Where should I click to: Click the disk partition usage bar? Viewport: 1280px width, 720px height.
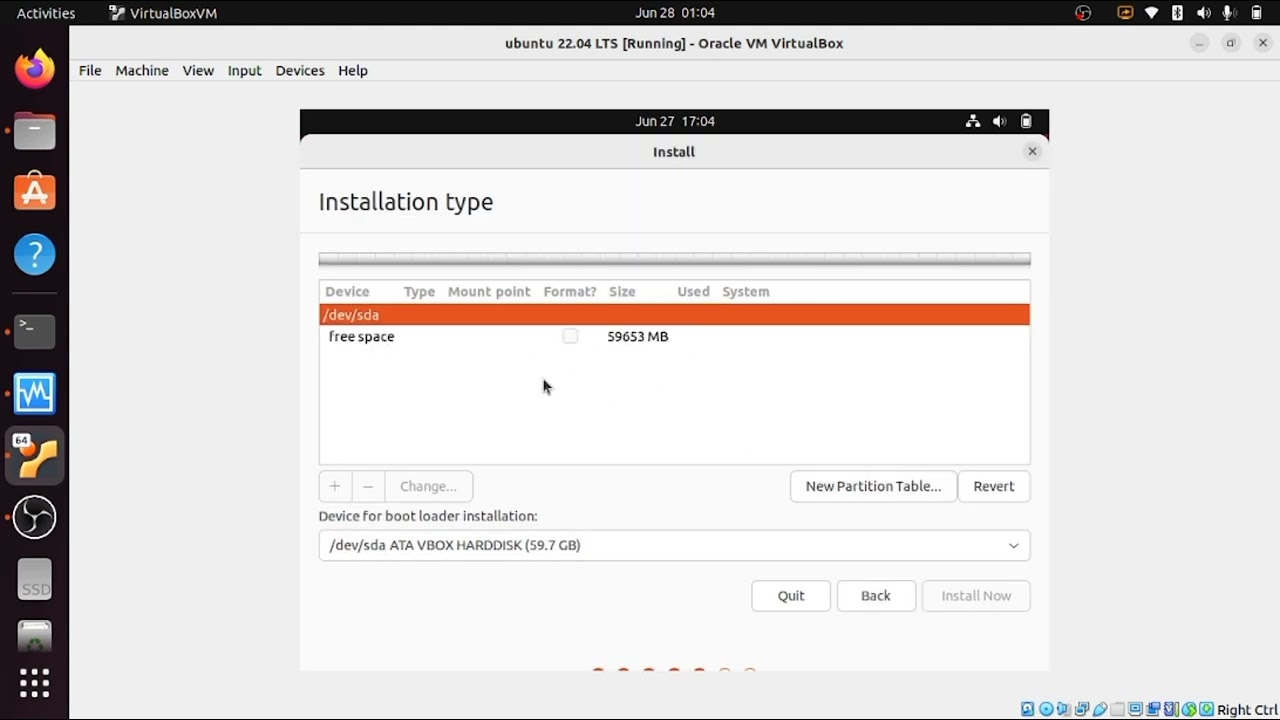pyautogui.click(x=674, y=260)
